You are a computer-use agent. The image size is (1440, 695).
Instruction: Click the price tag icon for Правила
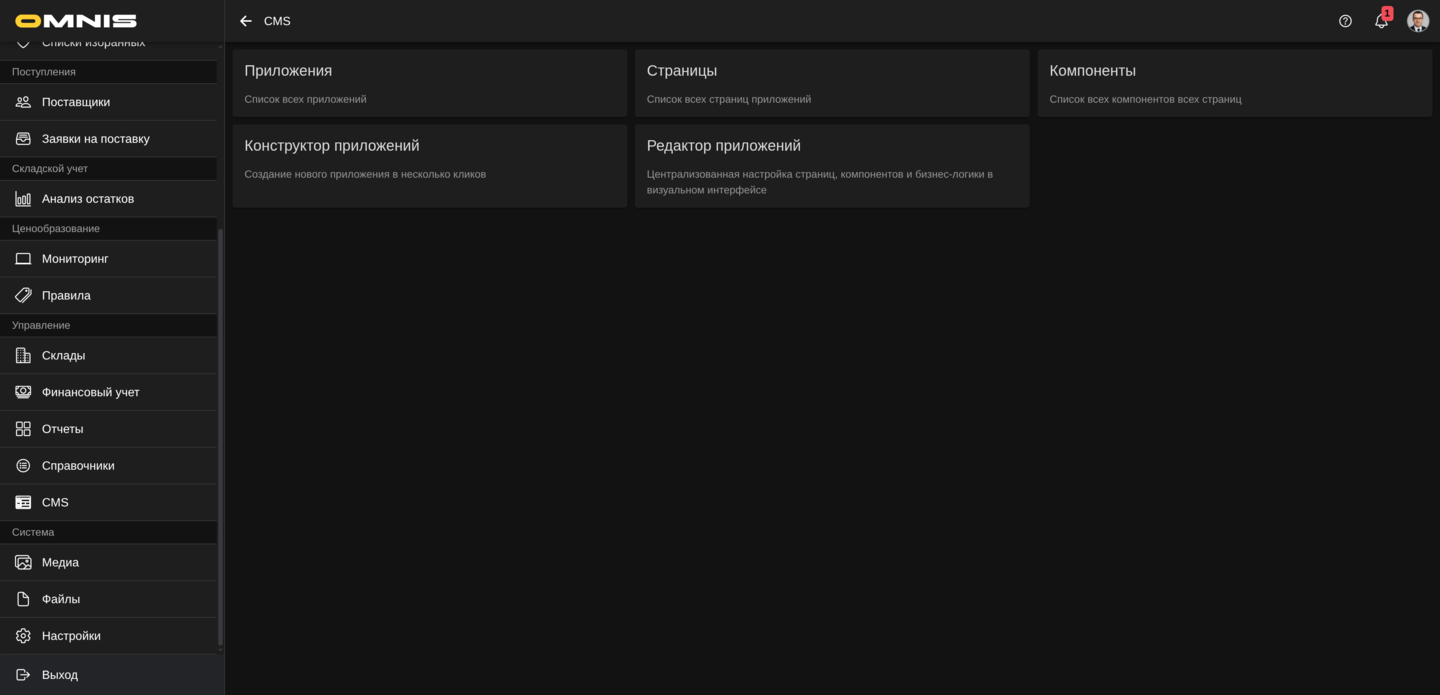(x=23, y=295)
